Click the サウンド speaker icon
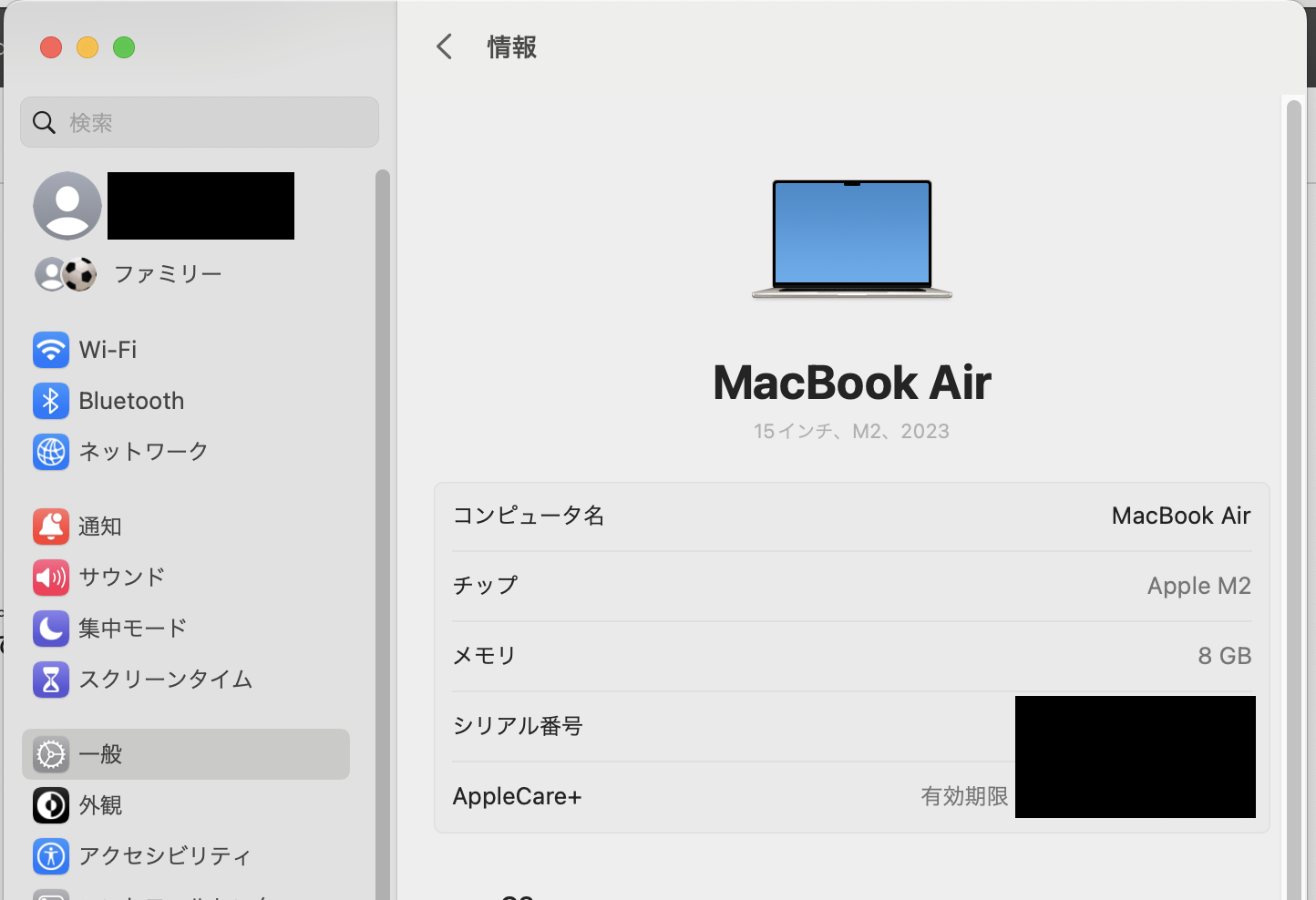Image resolution: width=1316 pixels, height=900 pixels. click(x=51, y=578)
